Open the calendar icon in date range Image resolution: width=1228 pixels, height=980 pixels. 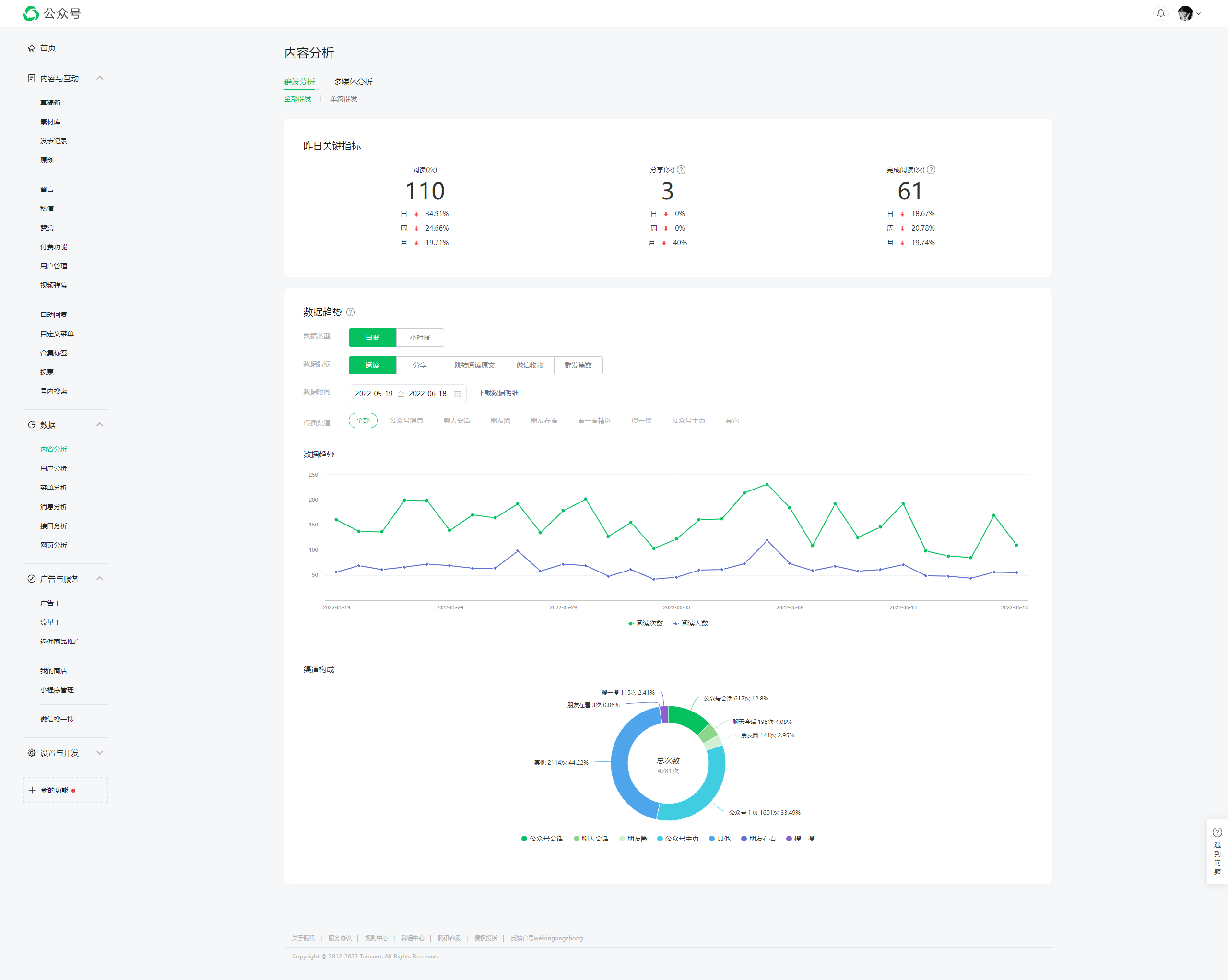pyautogui.click(x=457, y=394)
